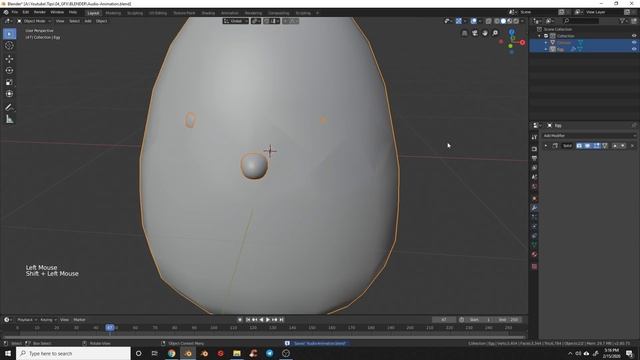Image resolution: width=640 pixels, height=360 pixels.
Task: Select the Transform tool
Action: 9,94
